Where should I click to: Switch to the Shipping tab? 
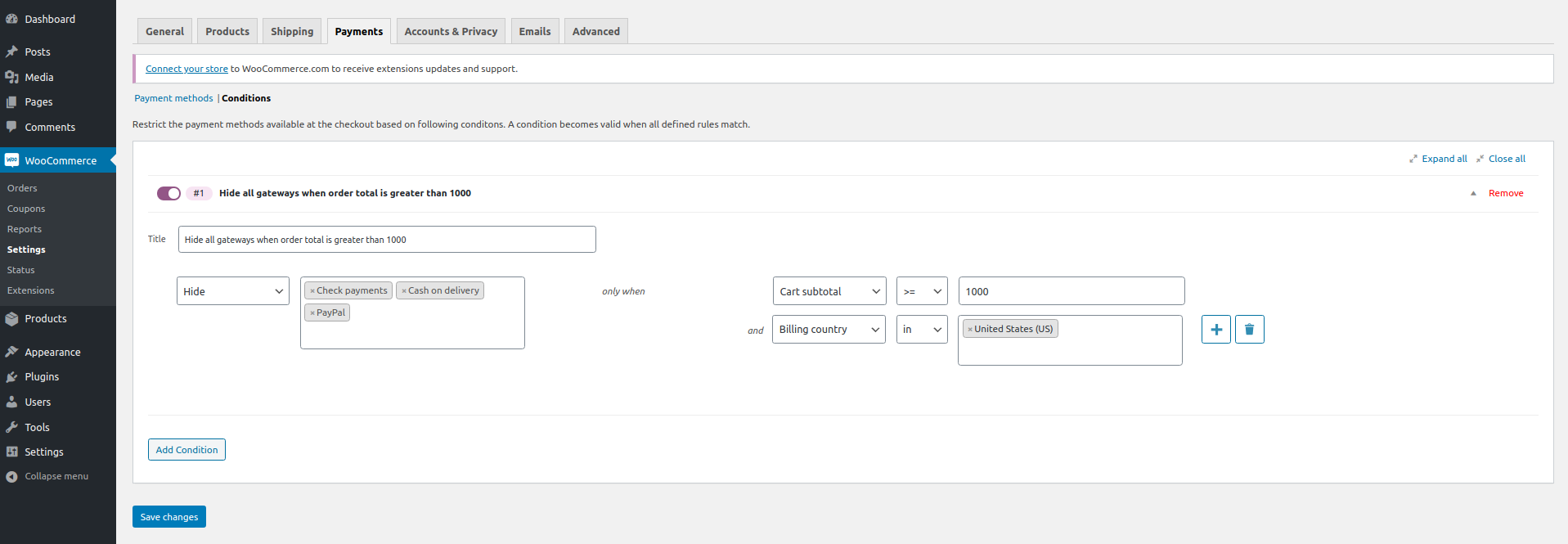point(292,31)
